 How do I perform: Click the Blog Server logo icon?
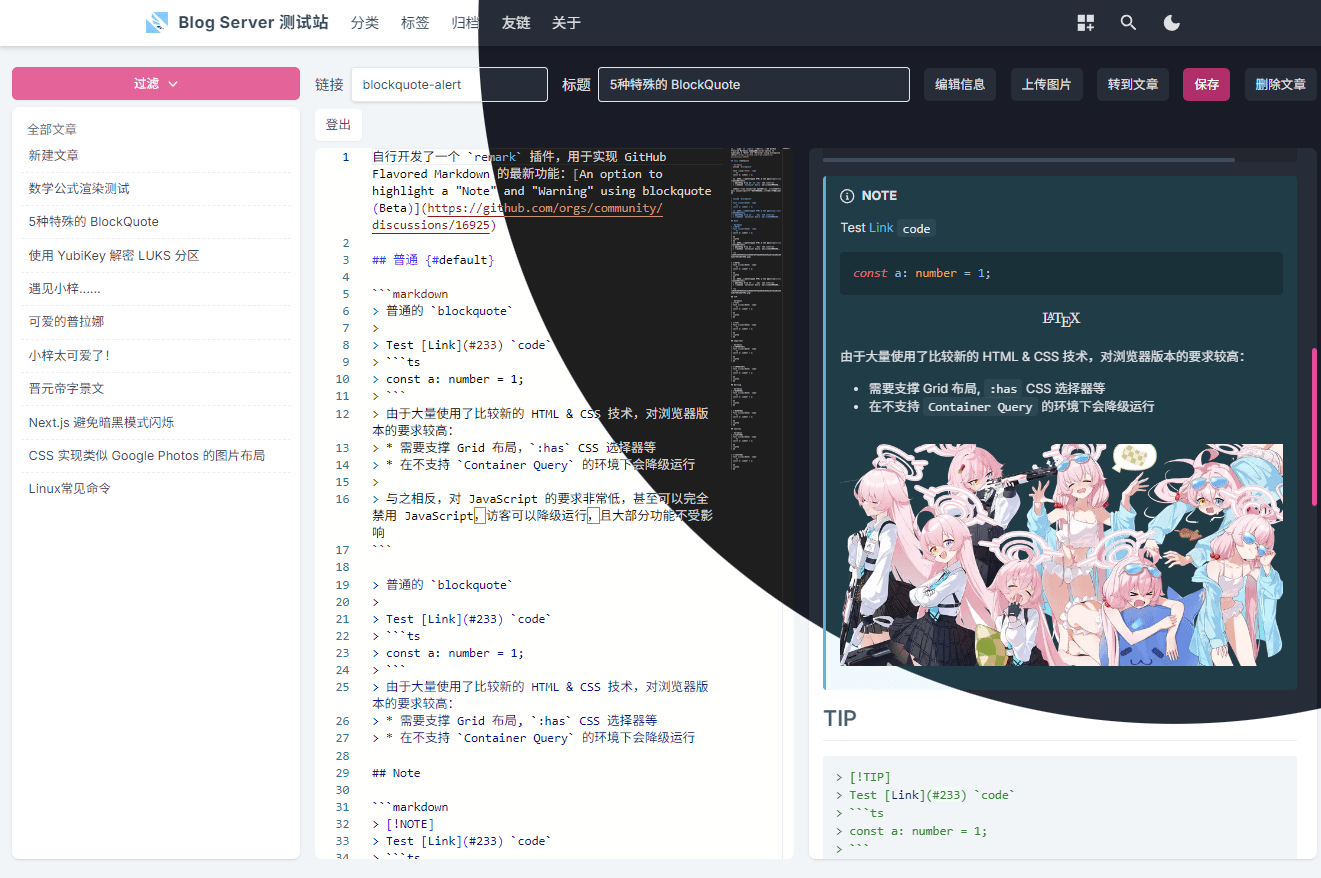pos(157,23)
